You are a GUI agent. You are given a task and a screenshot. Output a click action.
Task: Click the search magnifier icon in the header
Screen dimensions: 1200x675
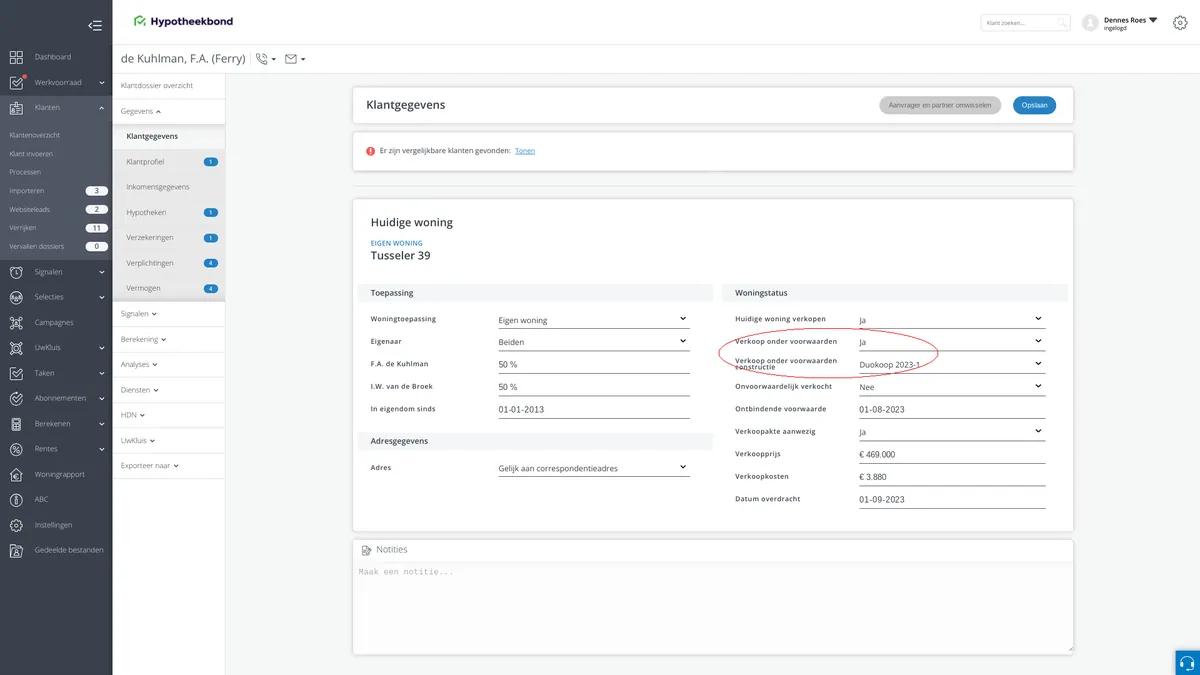pos(1061,22)
